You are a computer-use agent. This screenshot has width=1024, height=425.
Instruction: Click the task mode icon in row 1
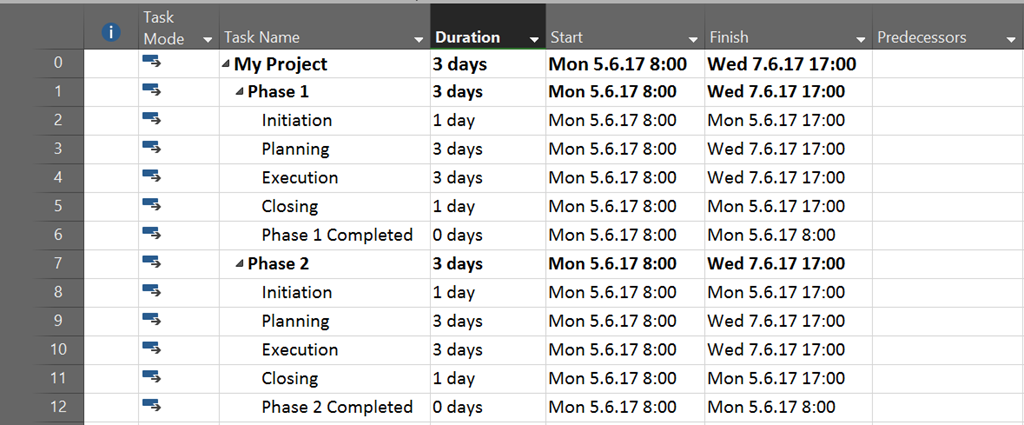pos(152,90)
